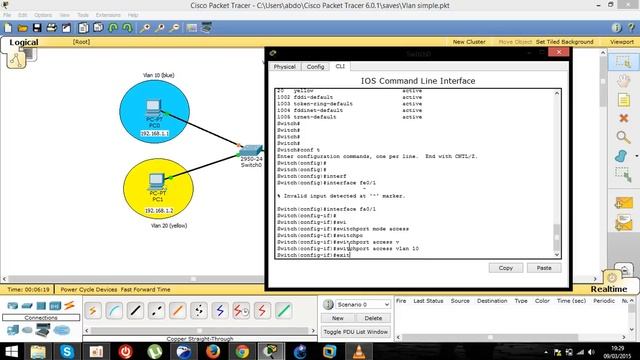
Task: Select the Hubs device category
Action: coord(41,306)
